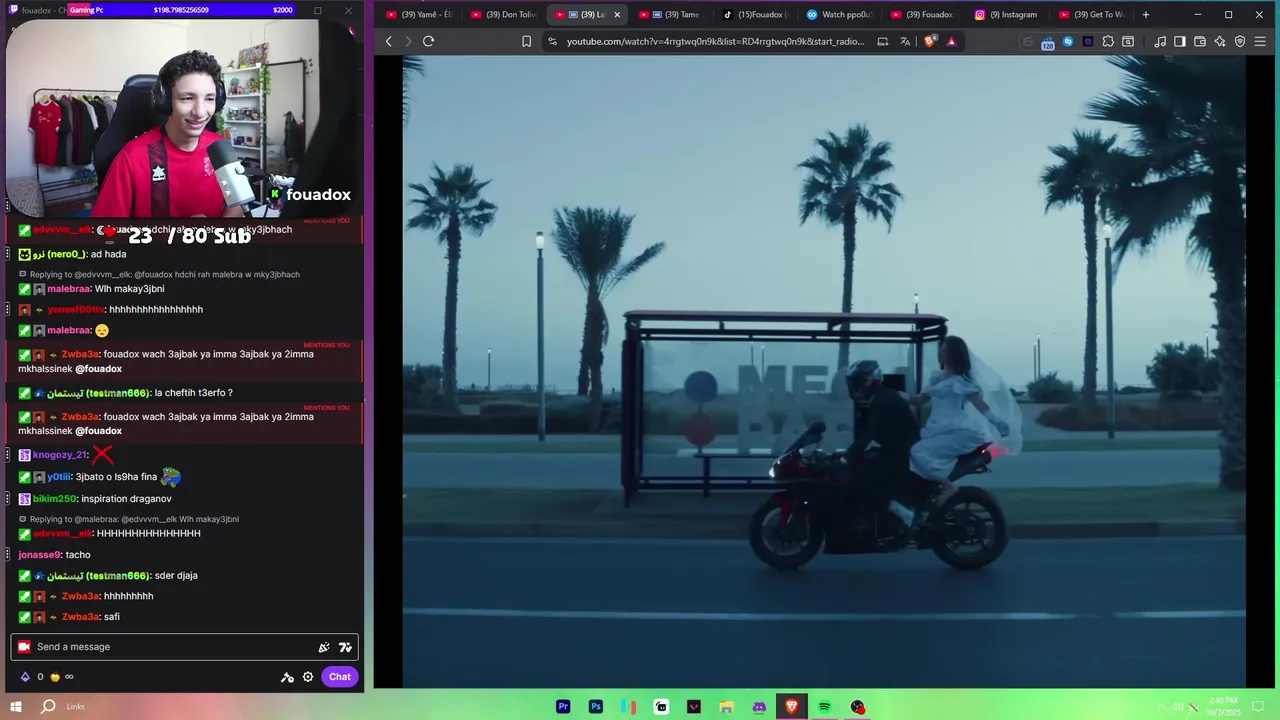The width and height of the screenshot is (1280, 720).
Task: Open channel points yellow icon
Action: 55,677
